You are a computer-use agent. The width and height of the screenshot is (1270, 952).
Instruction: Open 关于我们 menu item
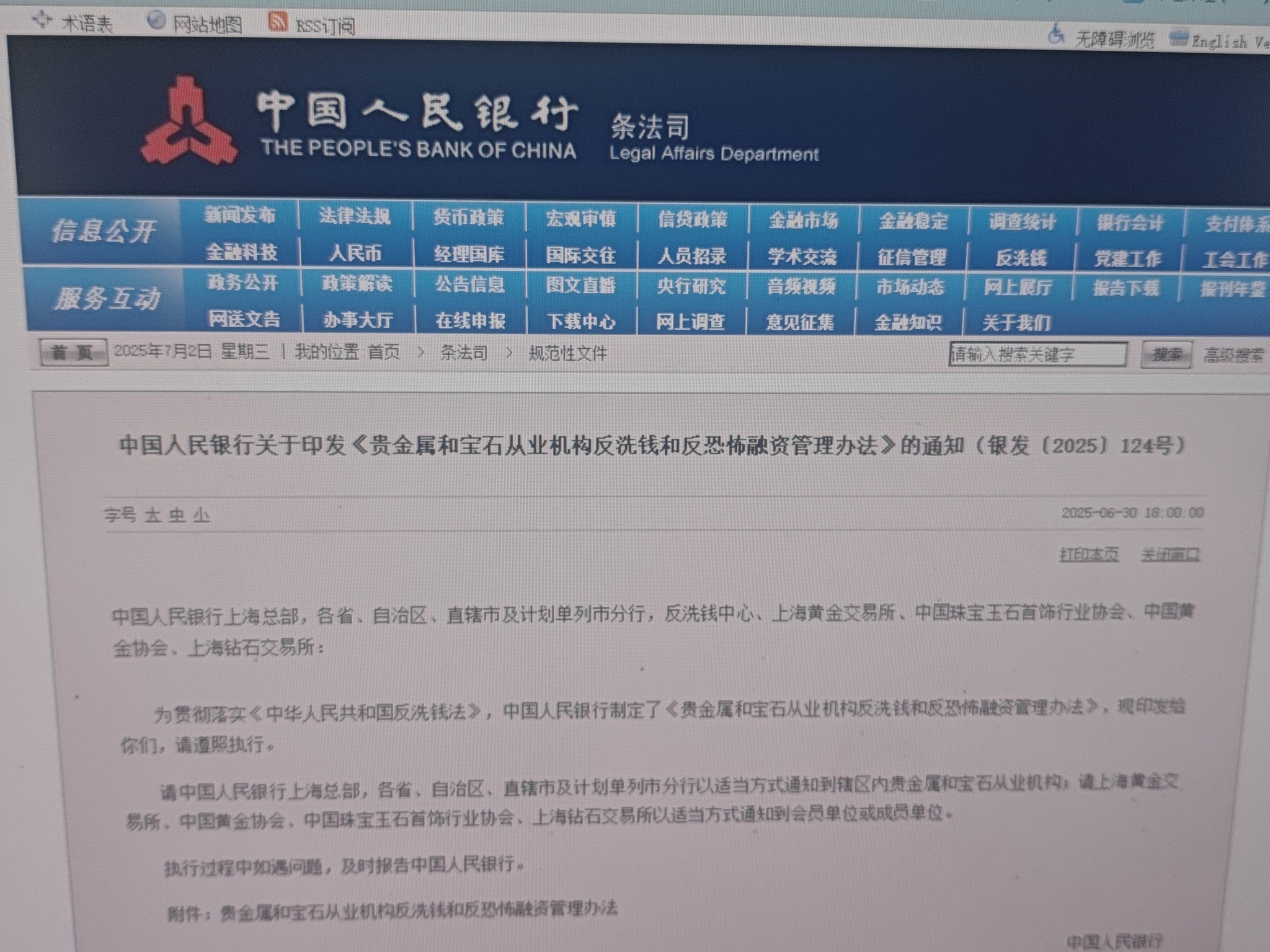coord(1016,323)
